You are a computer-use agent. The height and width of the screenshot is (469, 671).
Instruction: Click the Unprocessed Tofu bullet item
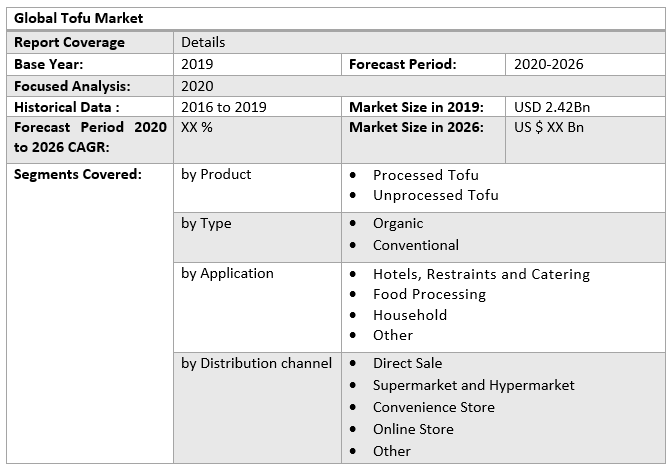(435, 195)
